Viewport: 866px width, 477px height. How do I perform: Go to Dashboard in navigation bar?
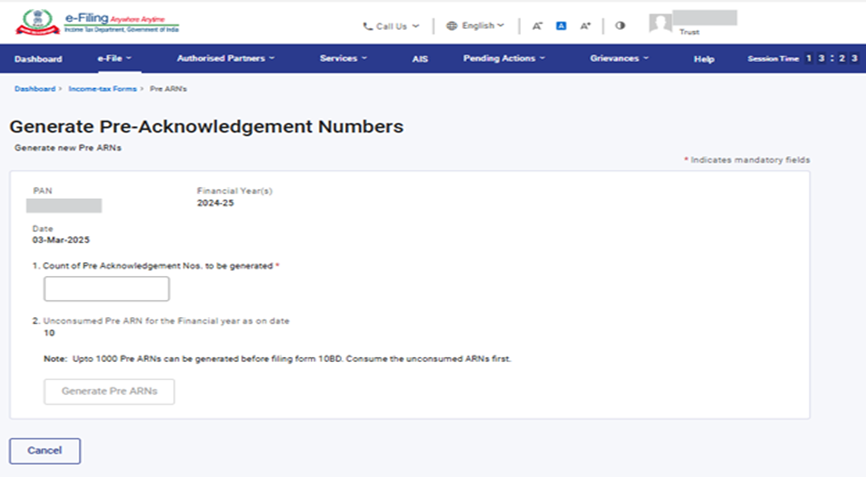coord(38,59)
